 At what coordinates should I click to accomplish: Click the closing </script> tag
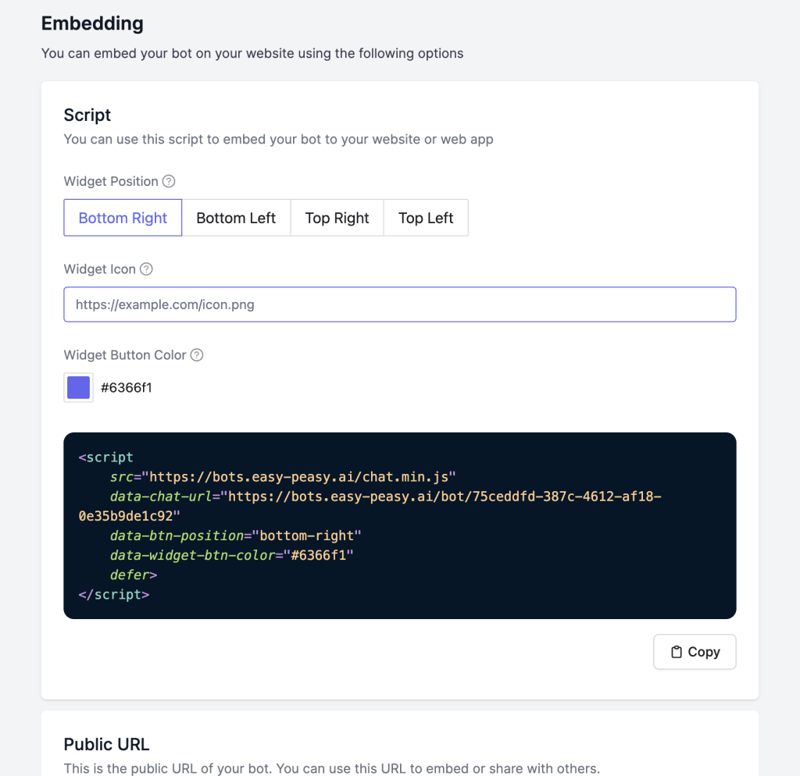114,594
